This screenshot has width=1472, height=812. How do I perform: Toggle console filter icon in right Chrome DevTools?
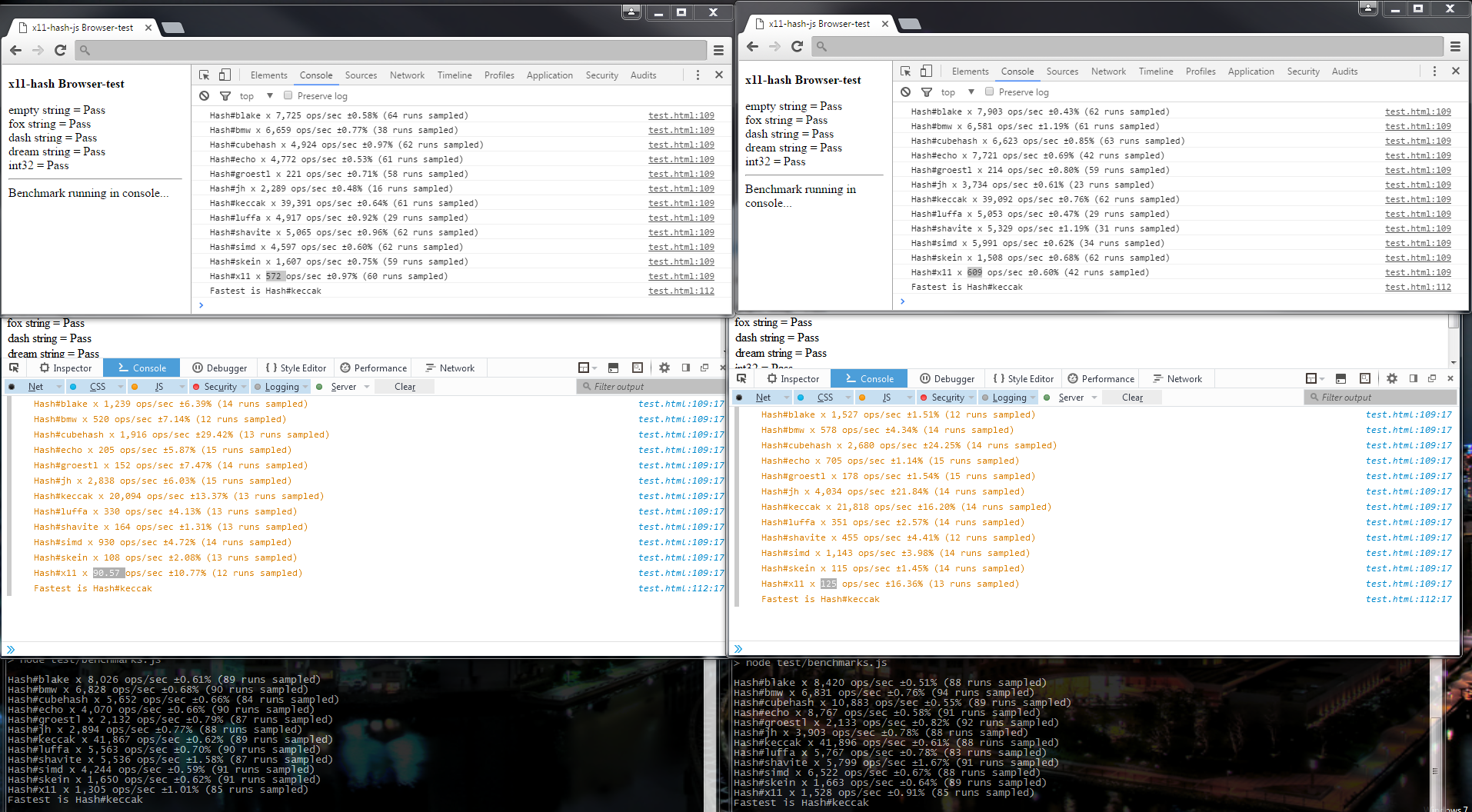(927, 92)
